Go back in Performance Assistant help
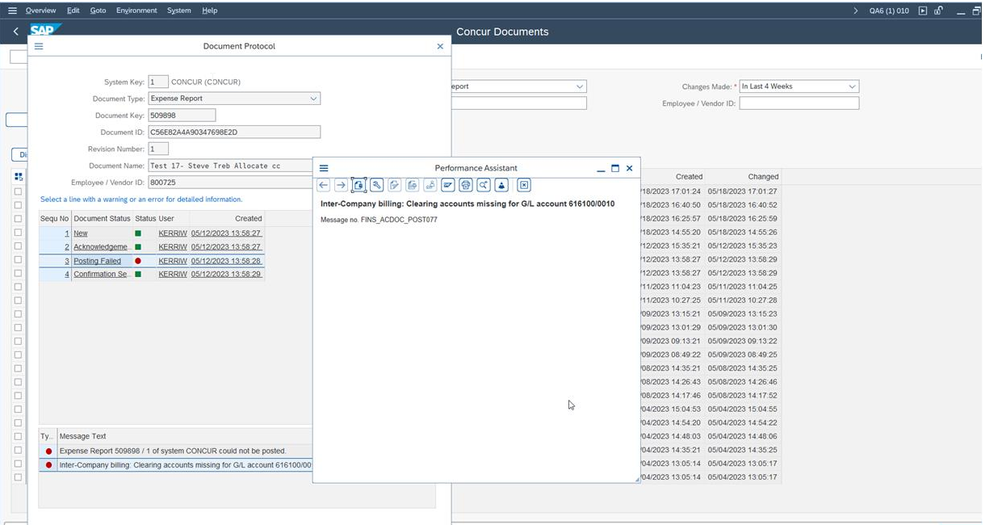The image size is (998, 525). 323,185
